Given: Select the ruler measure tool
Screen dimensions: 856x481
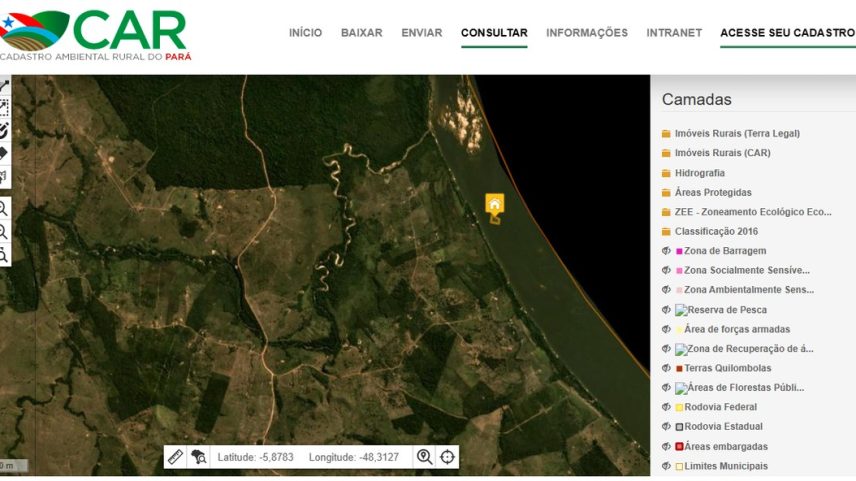Looking at the screenshot, I should [175, 456].
